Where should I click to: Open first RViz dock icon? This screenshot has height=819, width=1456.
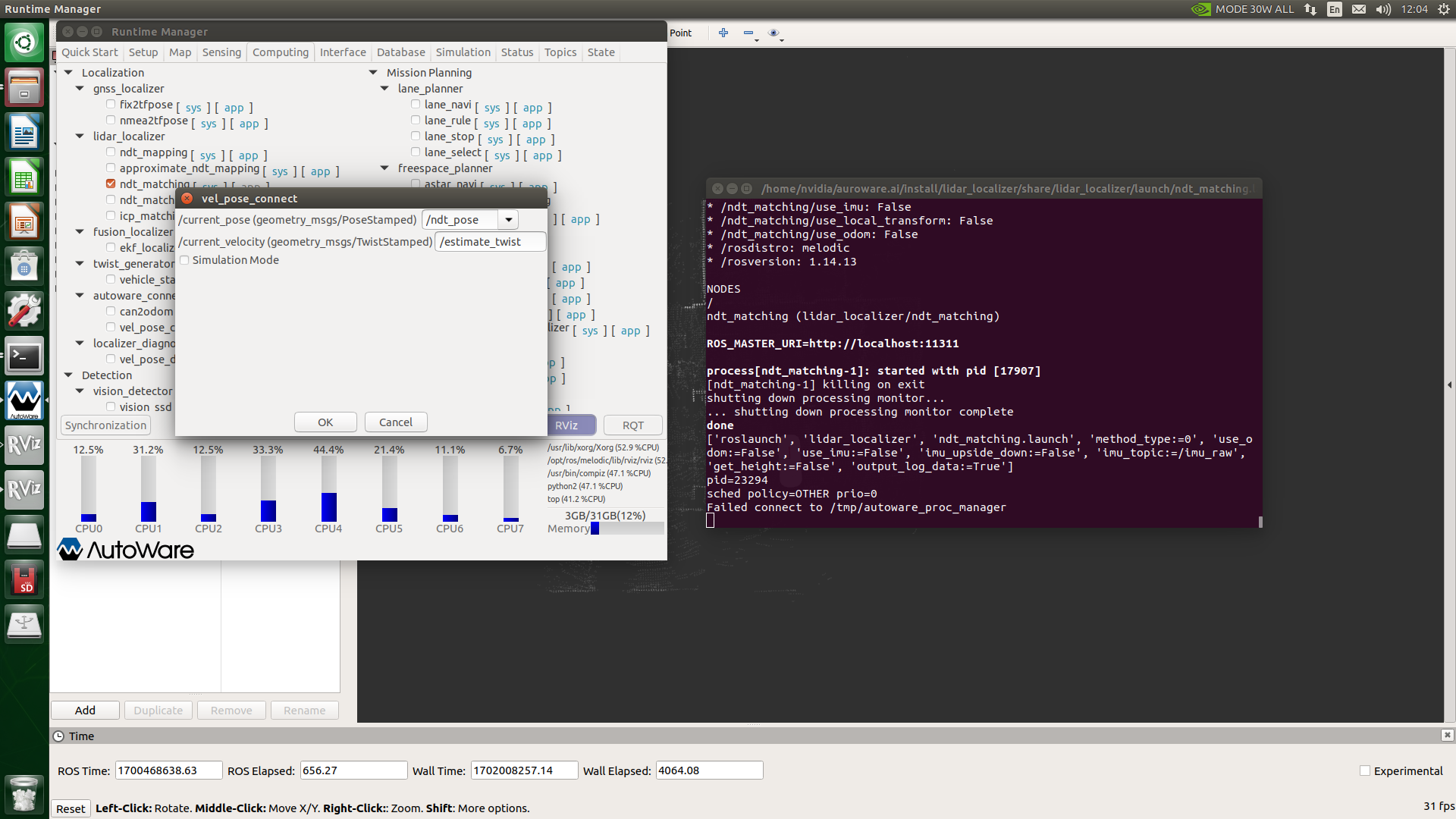click(x=24, y=445)
